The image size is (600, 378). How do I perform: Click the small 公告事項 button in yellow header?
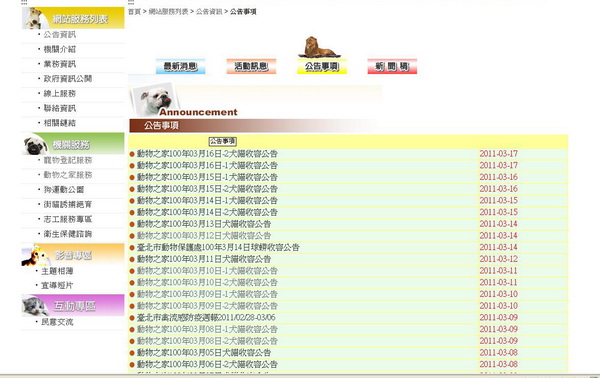[x=222, y=142]
